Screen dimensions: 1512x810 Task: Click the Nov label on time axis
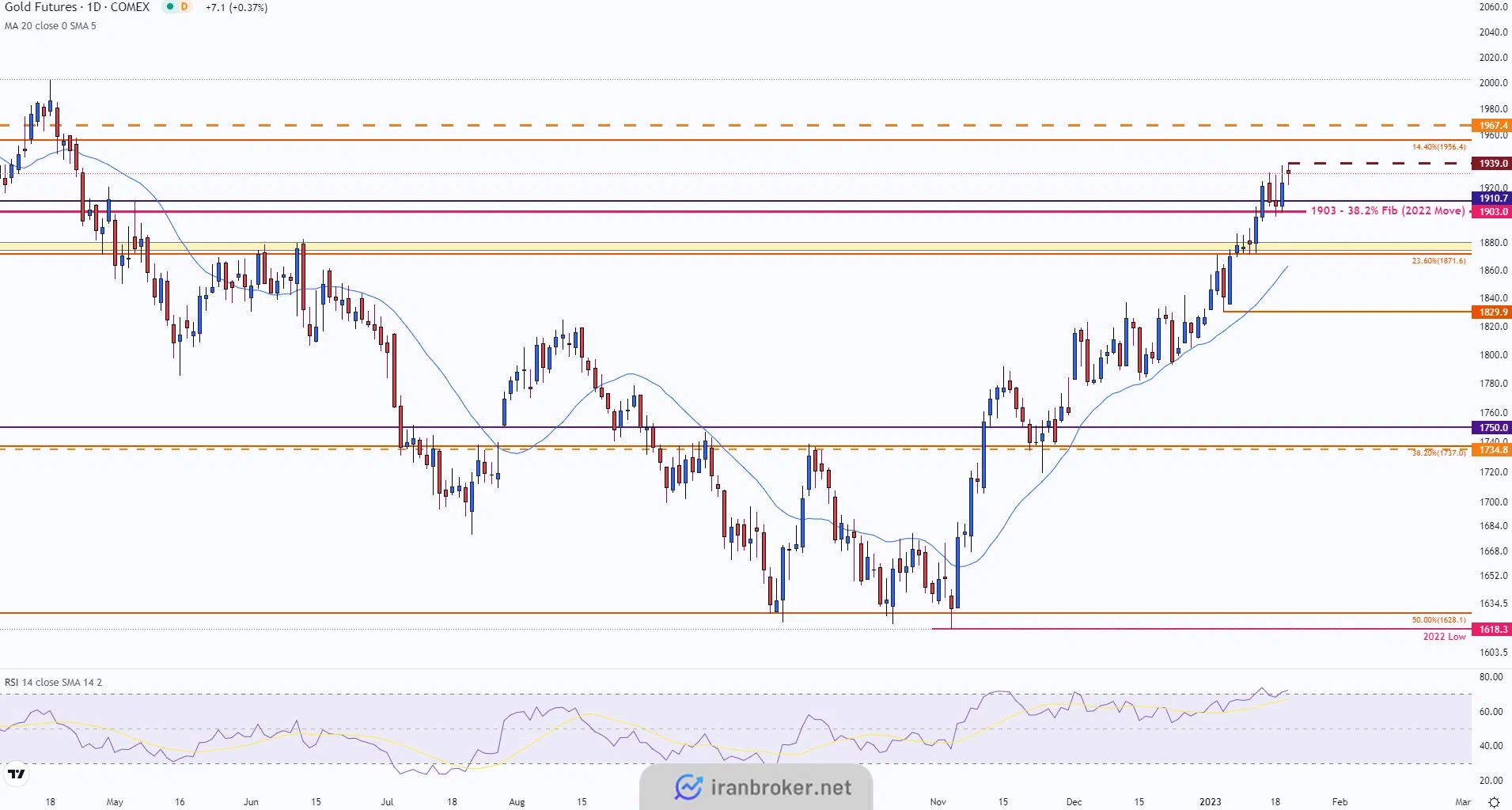tap(938, 802)
